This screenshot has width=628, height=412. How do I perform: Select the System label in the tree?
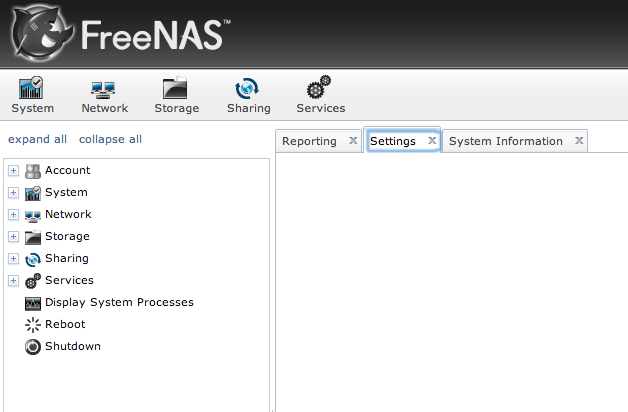tap(66, 193)
